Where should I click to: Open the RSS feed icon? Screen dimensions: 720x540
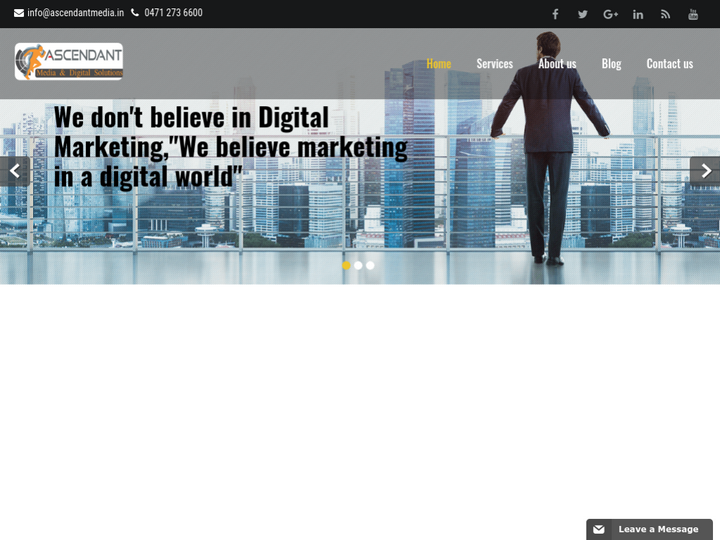click(665, 14)
